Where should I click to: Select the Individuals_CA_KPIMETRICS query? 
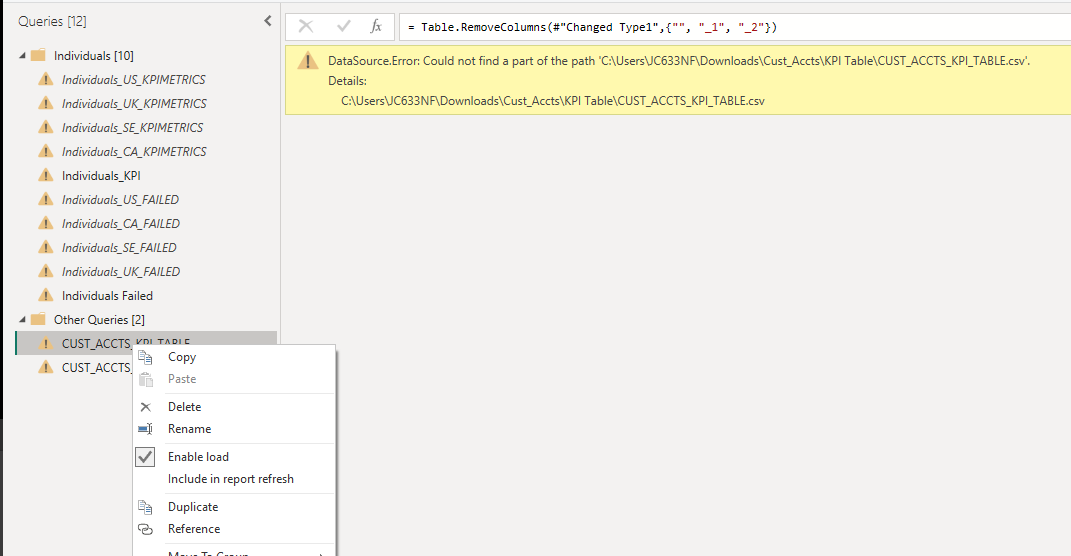[x=134, y=152]
